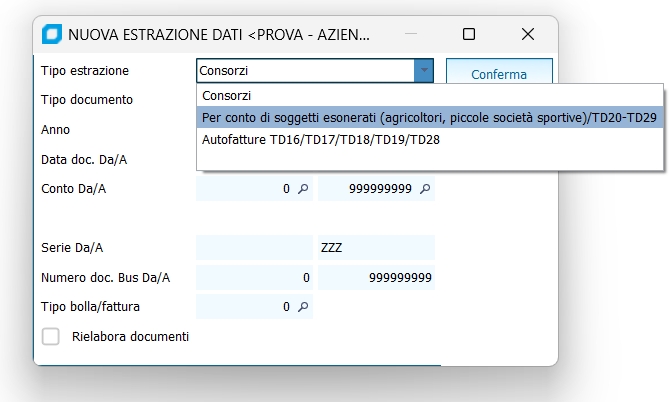Open the Tipo bolla/fattura search lookup

click(303, 307)
